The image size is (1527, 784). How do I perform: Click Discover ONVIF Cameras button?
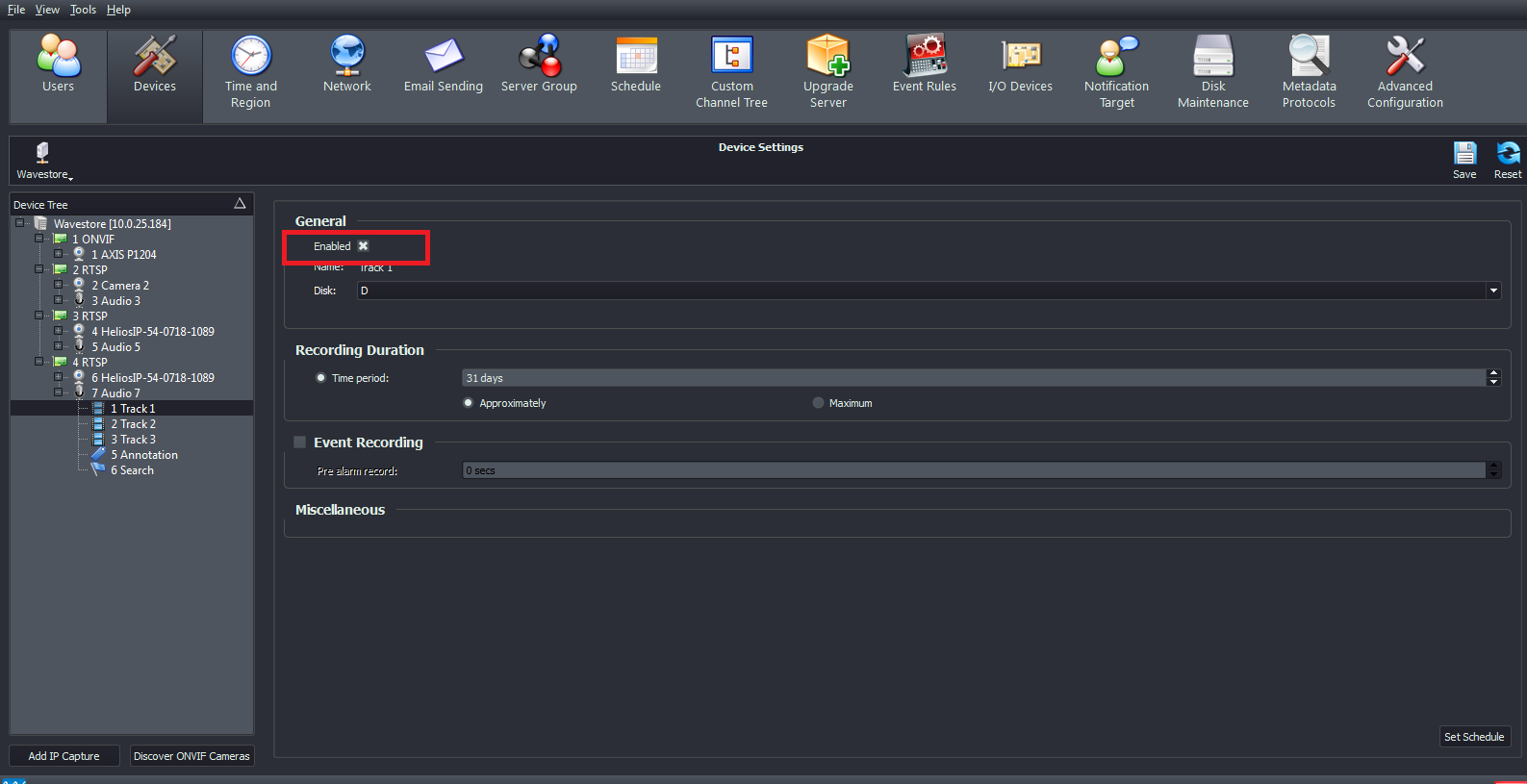(x=191, y=756)
